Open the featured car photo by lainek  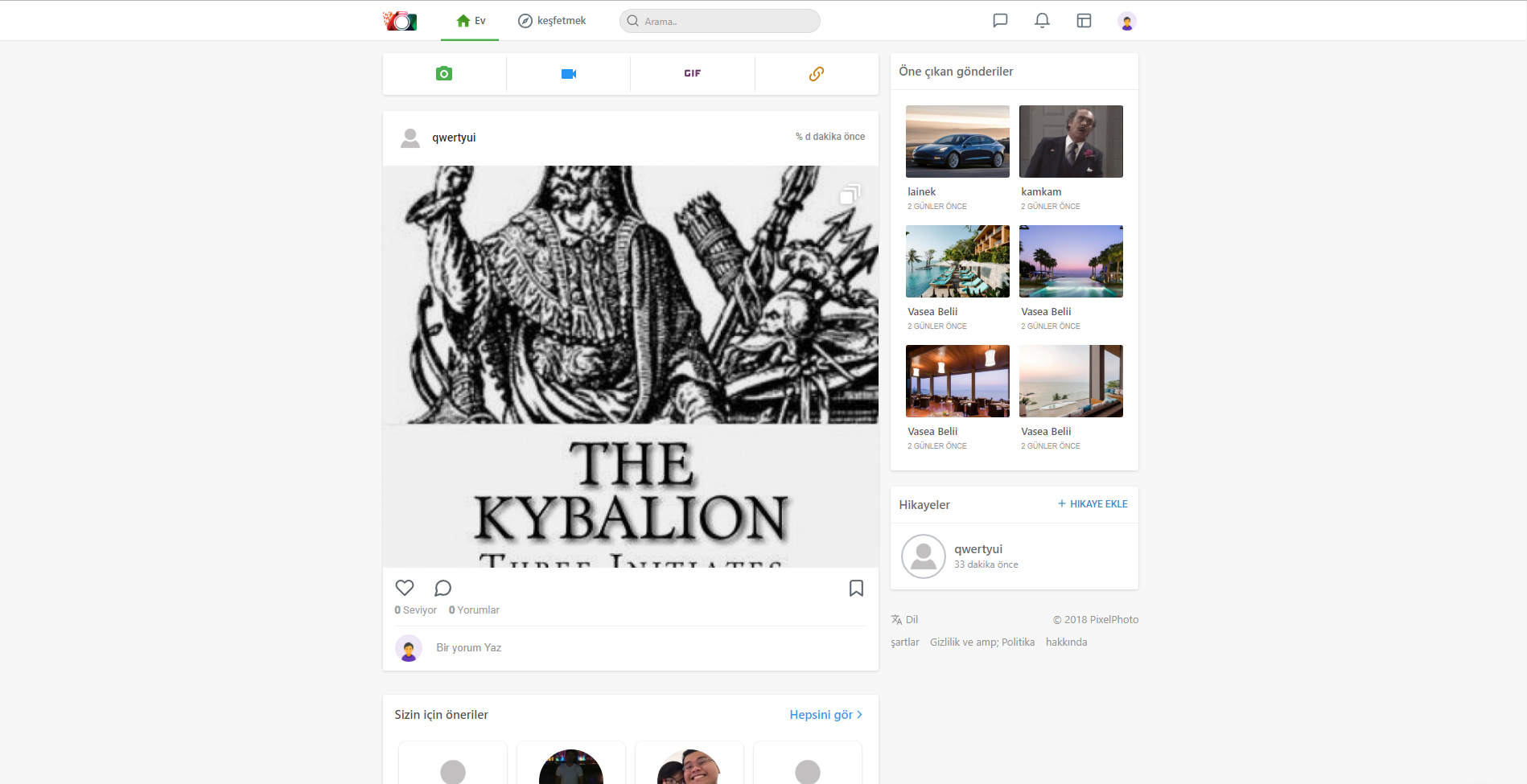[x=957, y=142]
